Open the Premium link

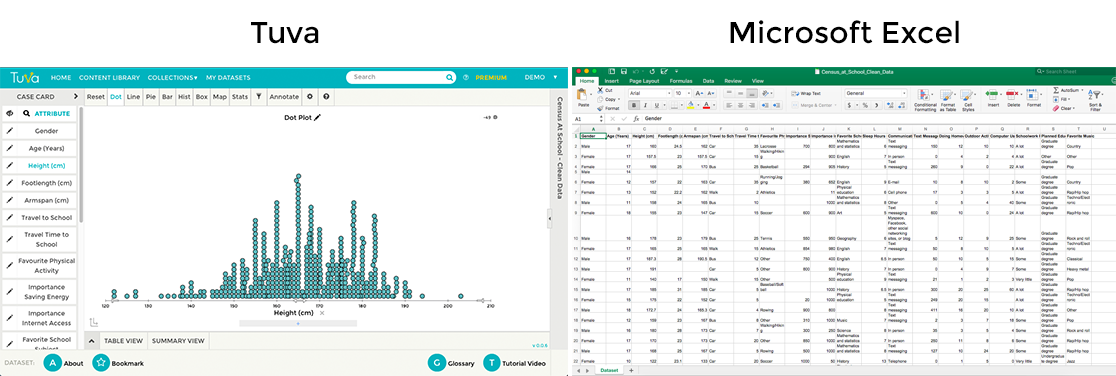(x=491, y=77)
